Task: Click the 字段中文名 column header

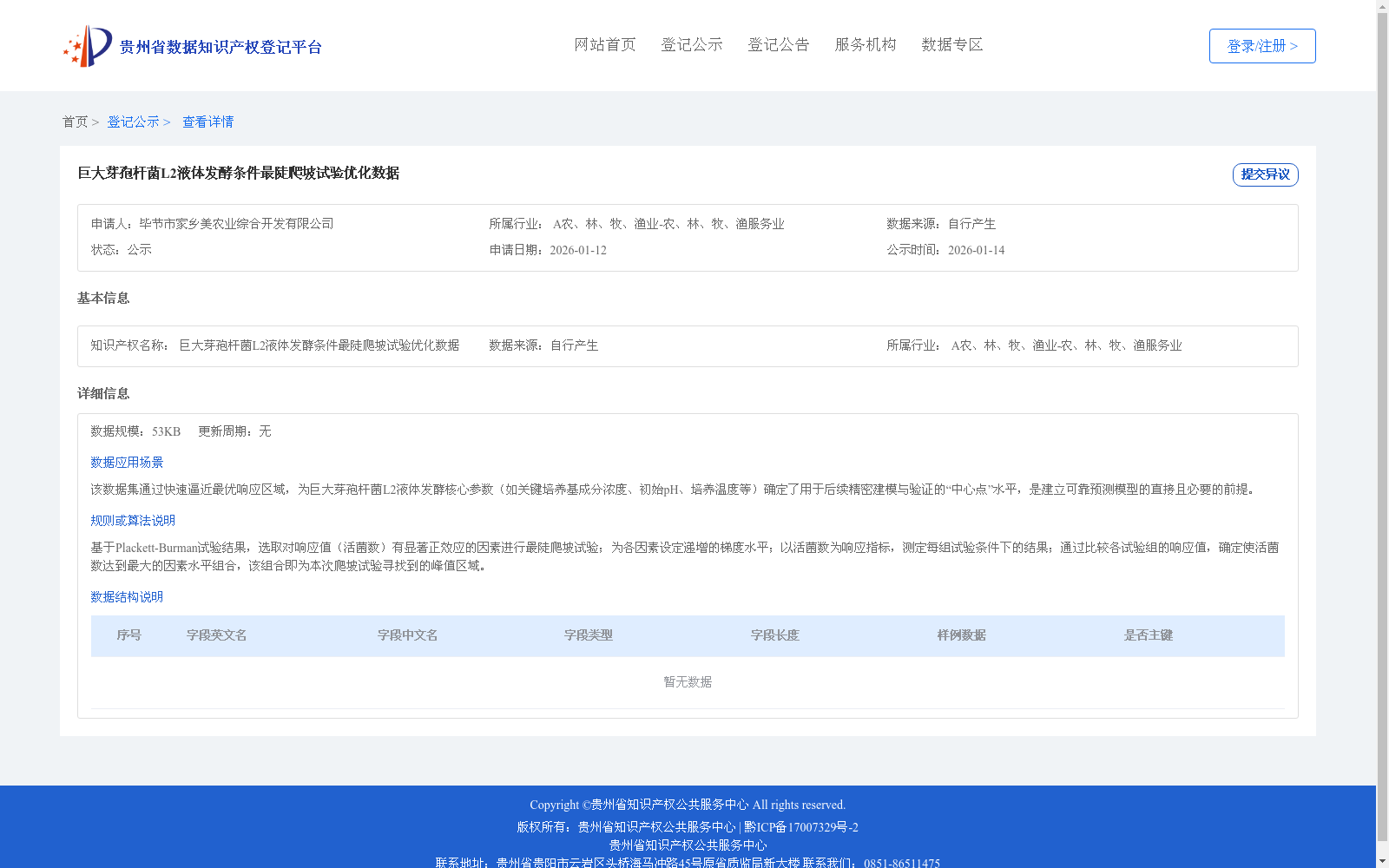Action: 407,635
